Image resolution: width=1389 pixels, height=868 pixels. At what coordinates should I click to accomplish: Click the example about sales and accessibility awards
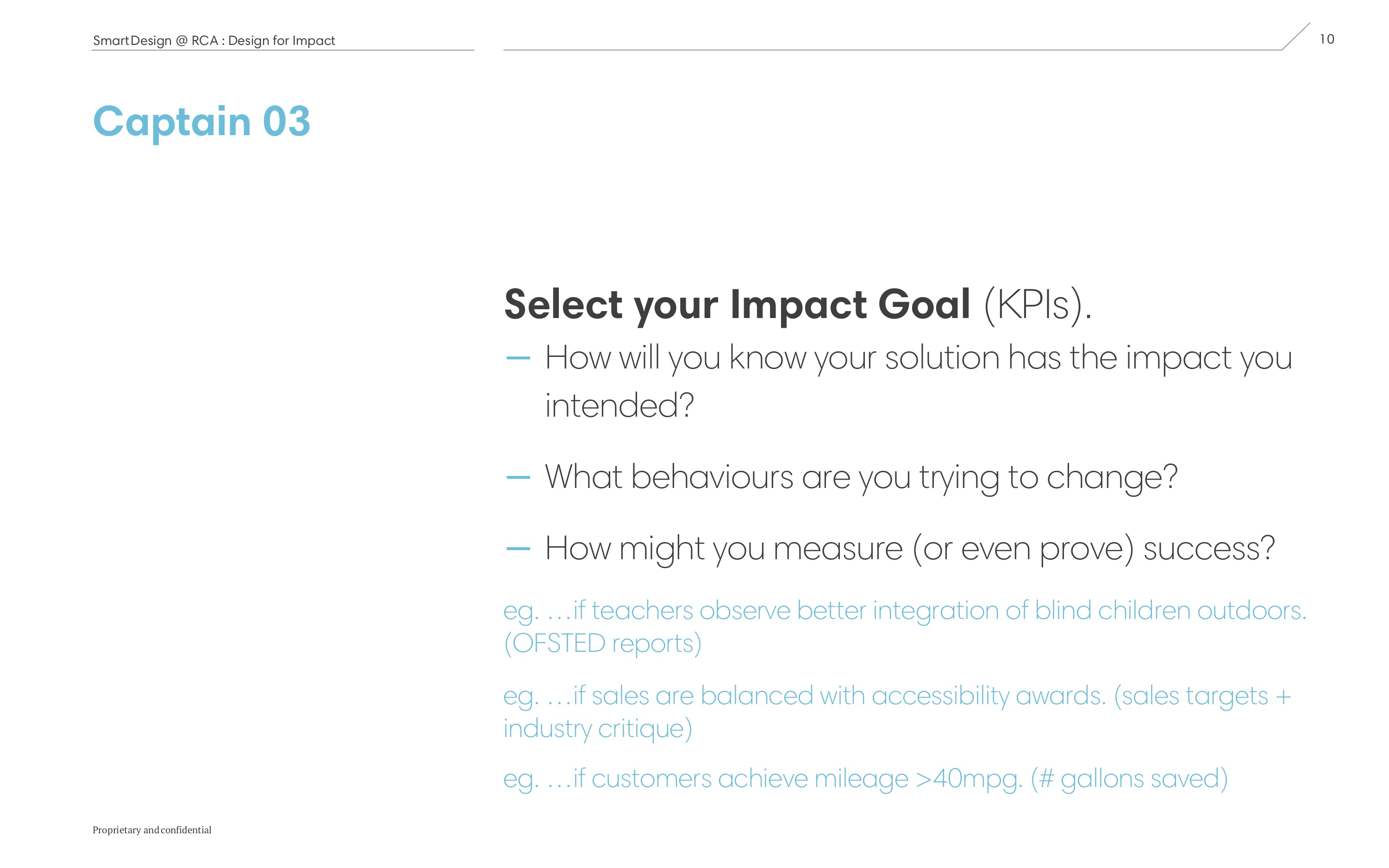click(x=896, y=696)
